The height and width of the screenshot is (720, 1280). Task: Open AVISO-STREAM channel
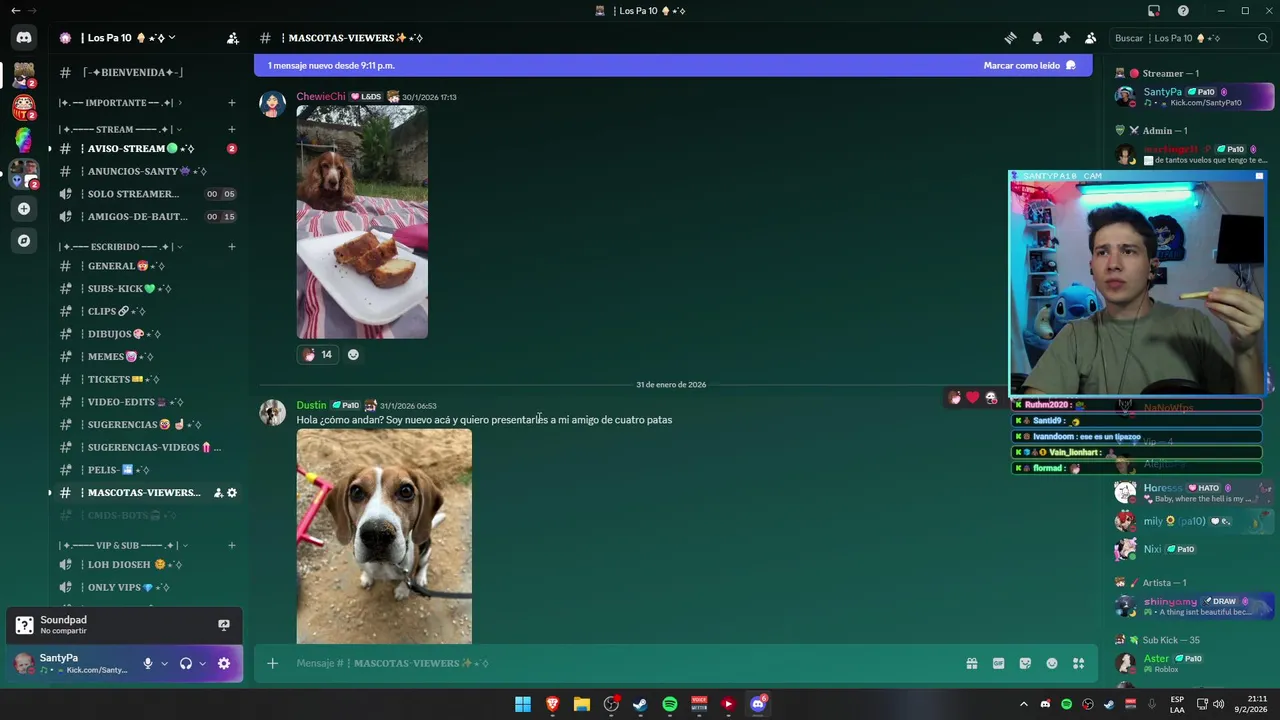click(x=148, y=148)
